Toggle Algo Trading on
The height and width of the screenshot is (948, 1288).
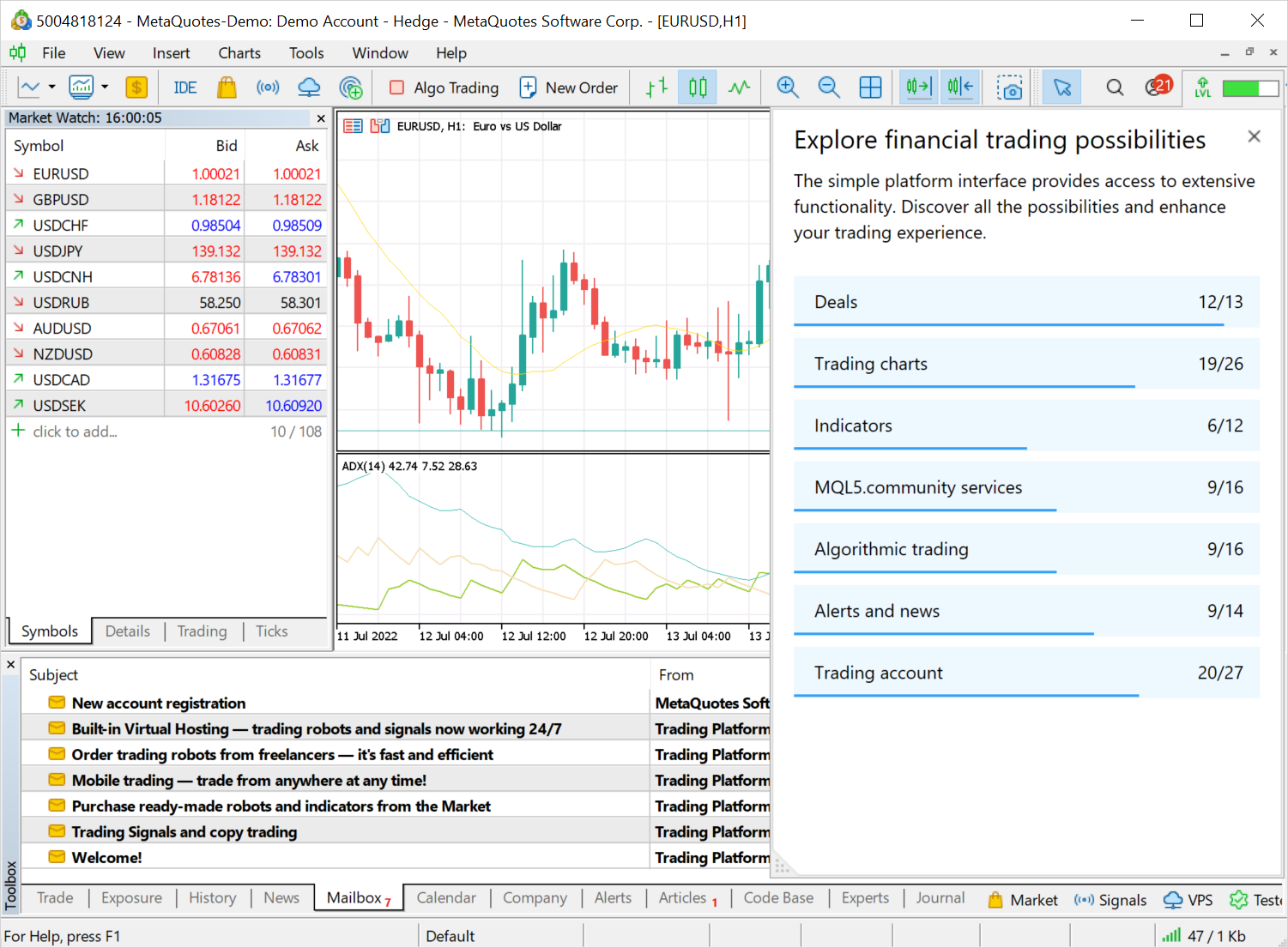point(443,87)
